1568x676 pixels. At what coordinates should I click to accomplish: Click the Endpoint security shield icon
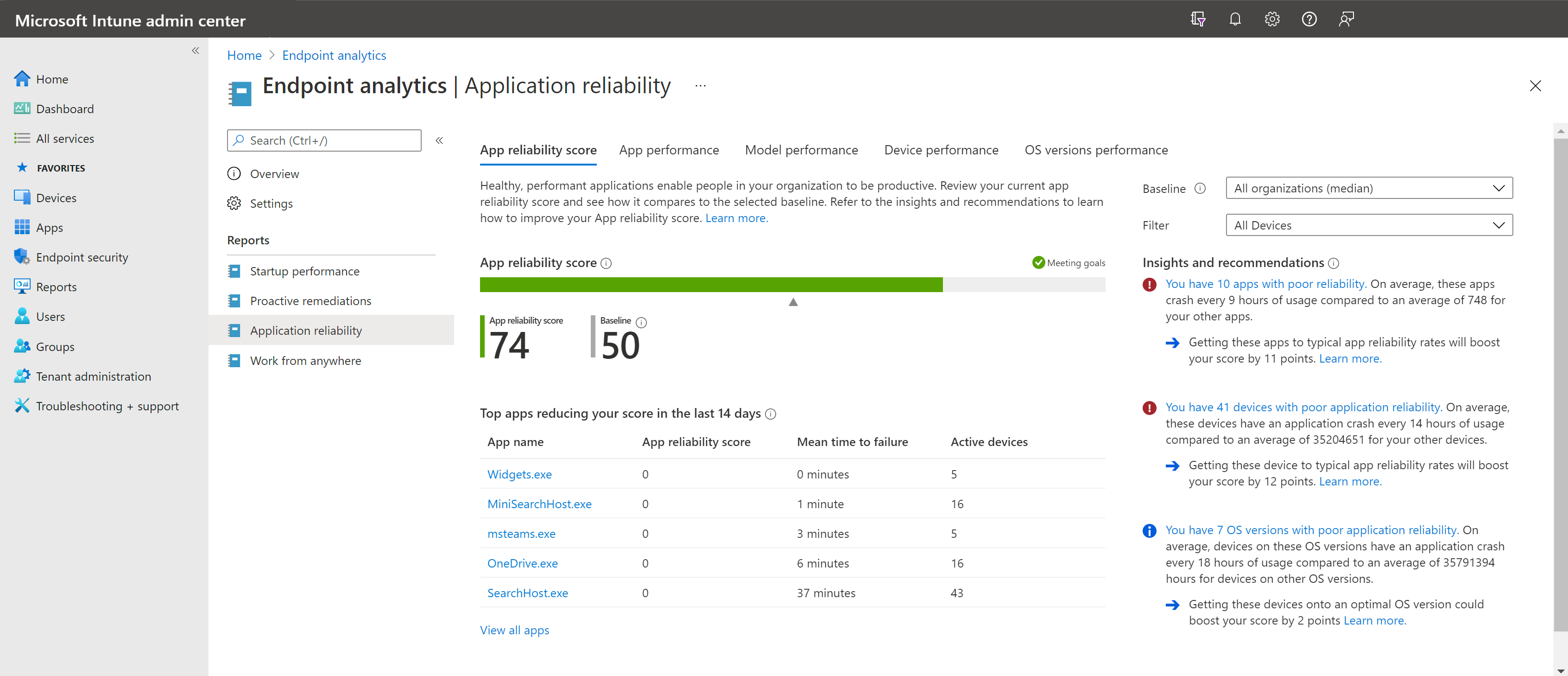click(22, 257)
